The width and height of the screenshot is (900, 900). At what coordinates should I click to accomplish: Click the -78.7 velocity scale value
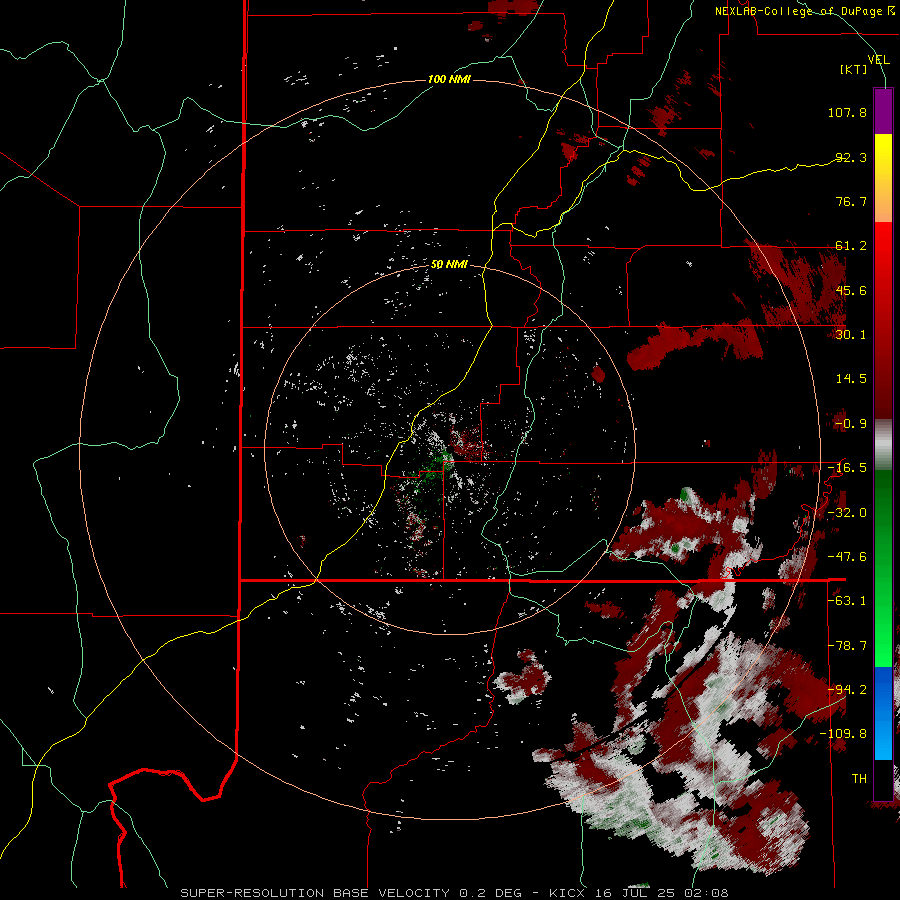click(x=847, y=646)
